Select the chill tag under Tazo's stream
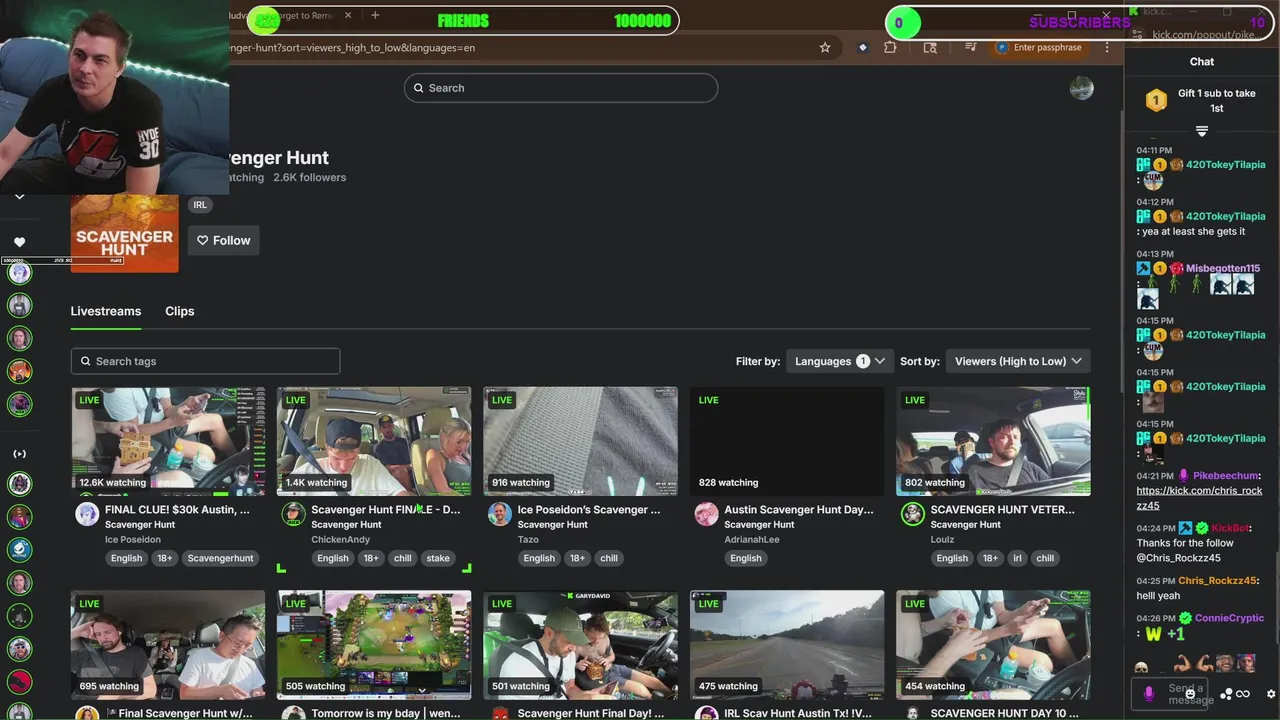1280x720 pixels. (609, 558)
